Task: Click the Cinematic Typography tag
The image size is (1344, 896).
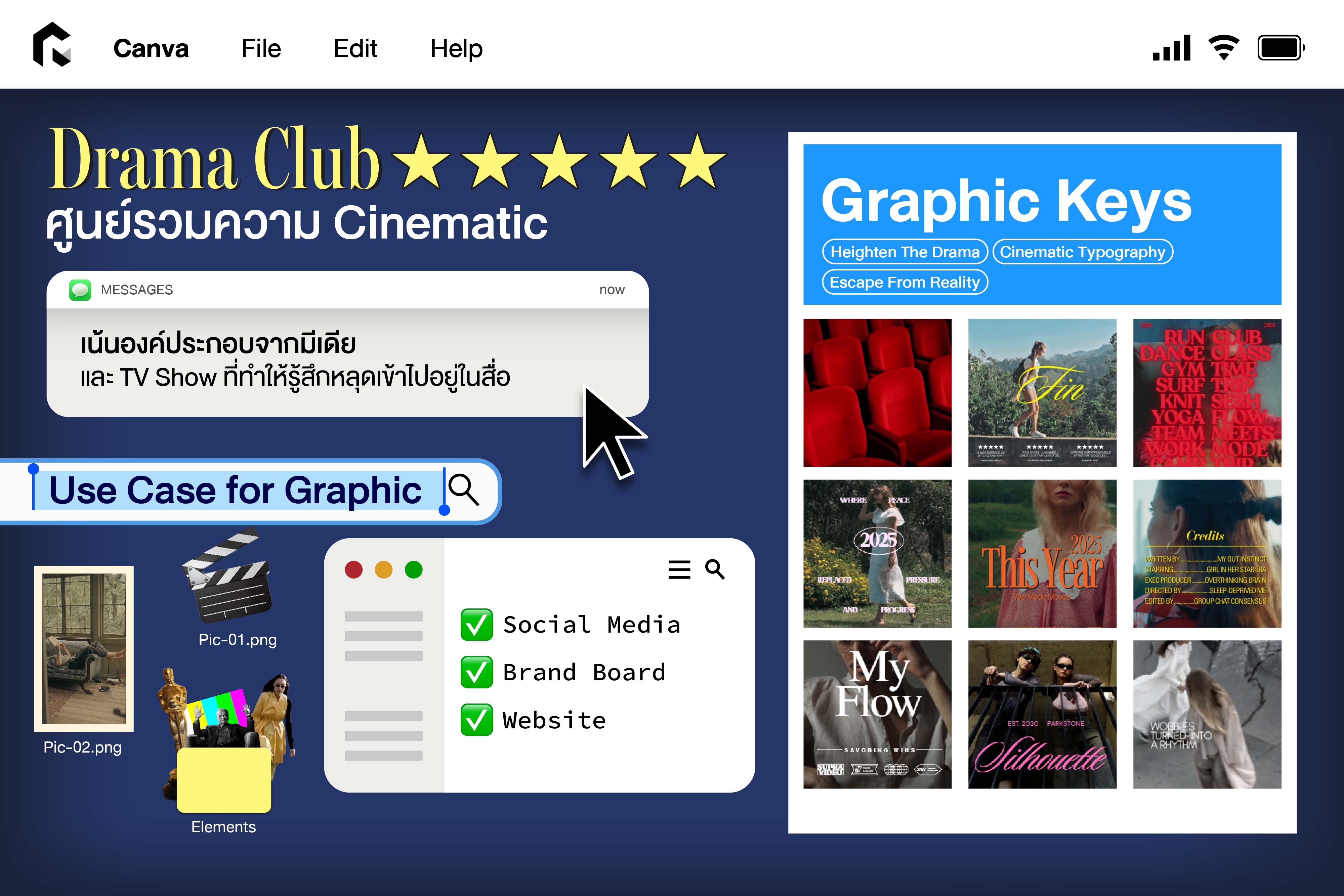Action: tap(1082, 252)
